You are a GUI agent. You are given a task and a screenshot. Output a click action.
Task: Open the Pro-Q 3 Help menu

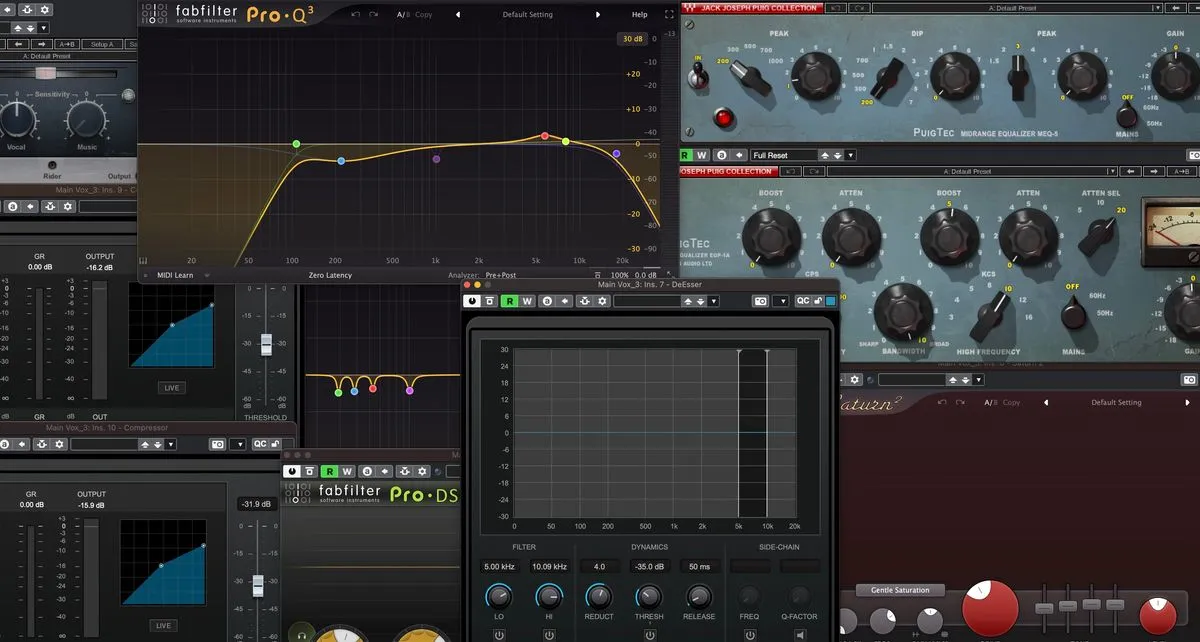pyautogui.click(x=640, y=15)
